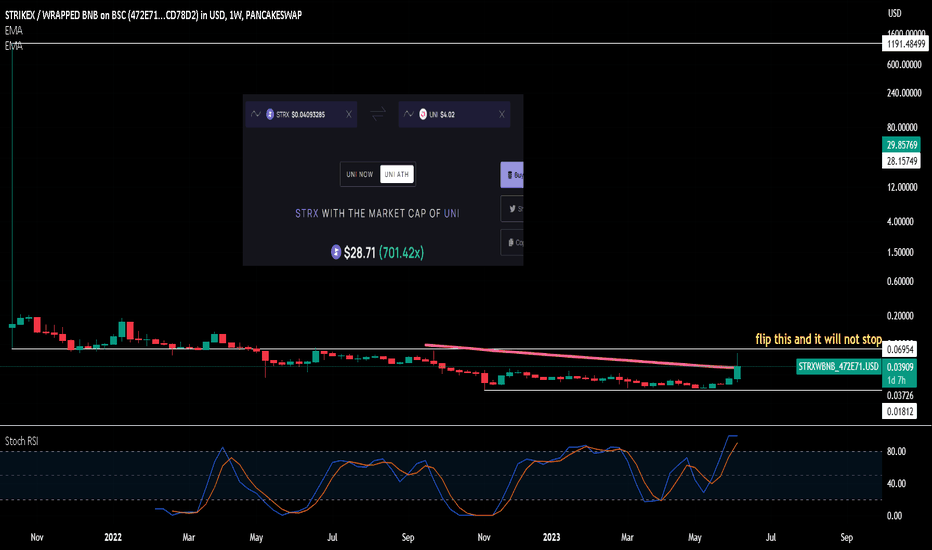This screenshot has width=932, height=550.
Task: Select the UNI ATH option
Action: pos(396,174)
